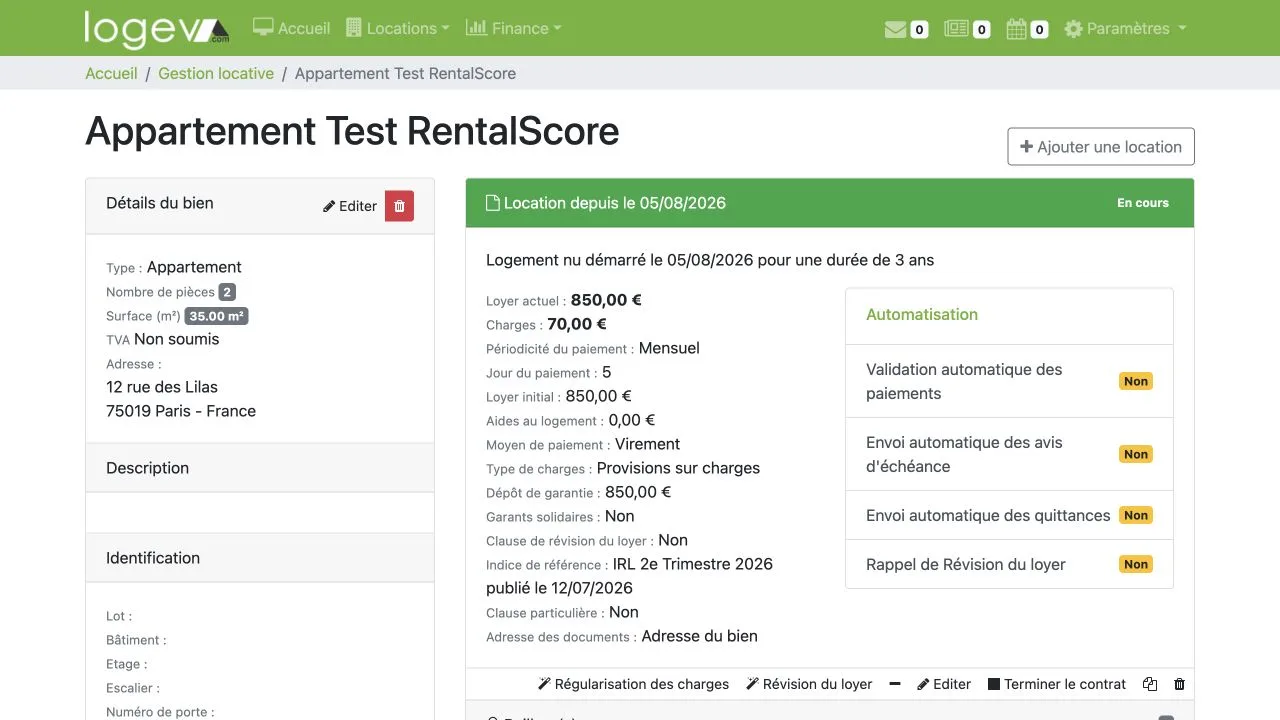Toggle Rappel de Révision du loyer

(1136, 564)
